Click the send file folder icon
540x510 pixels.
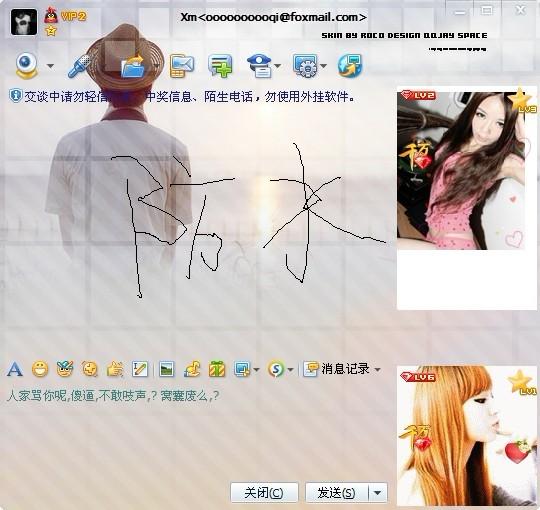[133, 66]
